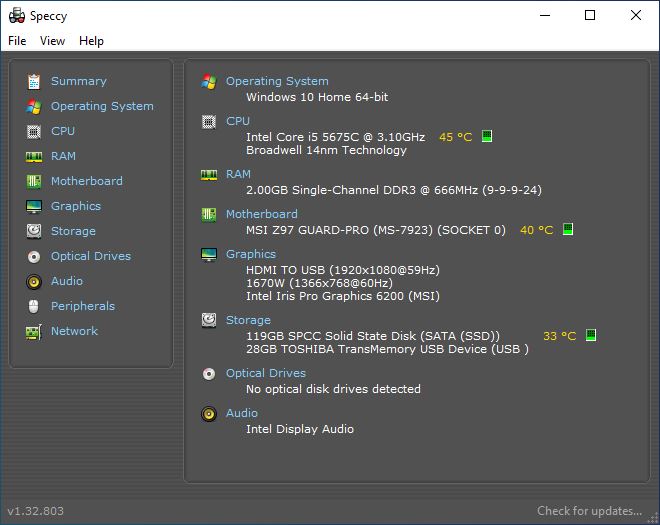Click the 119GB SPCC Solid State Disk line
Image resolution: width=660 pixels, height=525 pixels.
[373, 336]
